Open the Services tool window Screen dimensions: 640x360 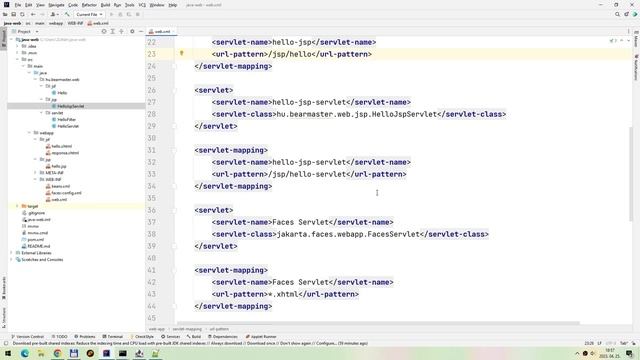click(171, 337)
